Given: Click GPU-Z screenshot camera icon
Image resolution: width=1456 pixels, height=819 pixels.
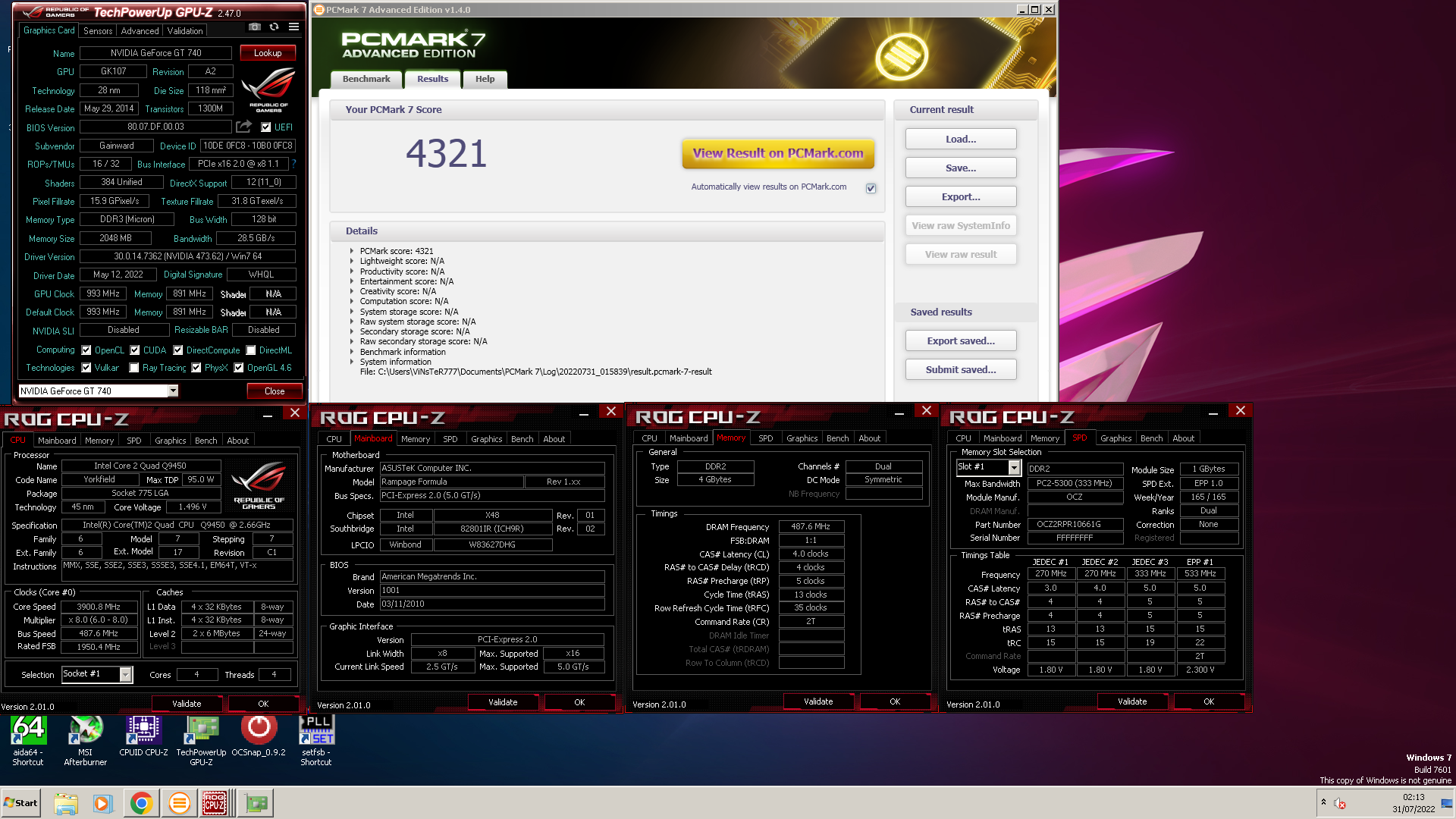Looking at the screenshot, I should click(x=255, y=27).
